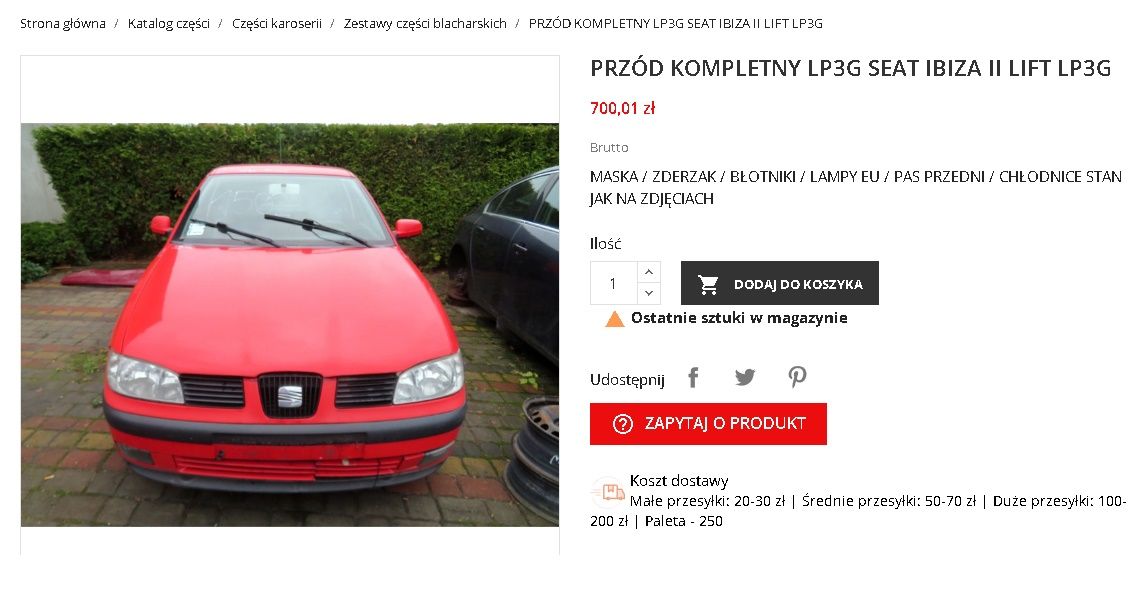Open Zestawy części blacharskich breadcrumb
The image size is (1129, 614).
point(425,24)
